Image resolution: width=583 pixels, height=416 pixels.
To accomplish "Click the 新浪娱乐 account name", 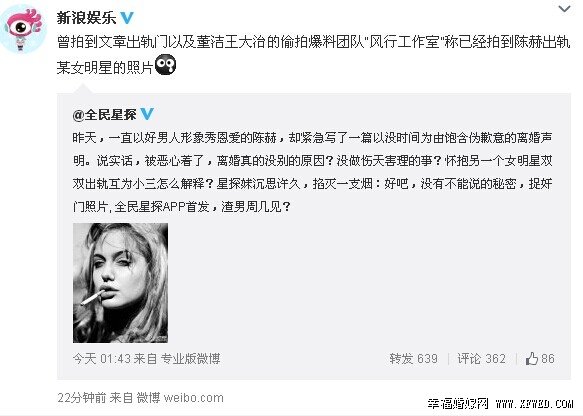I will 87,18.
